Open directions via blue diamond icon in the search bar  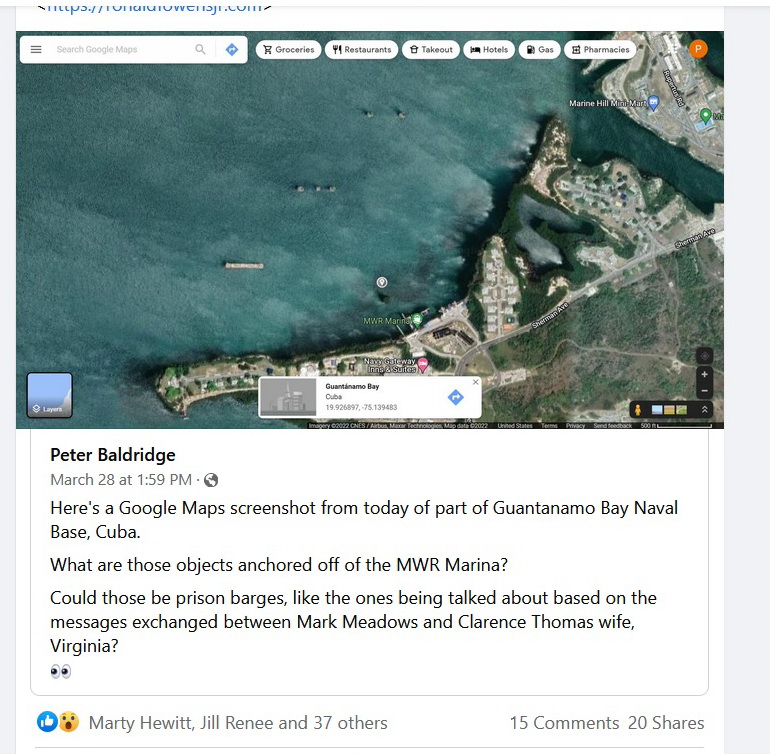pos(232,50)
